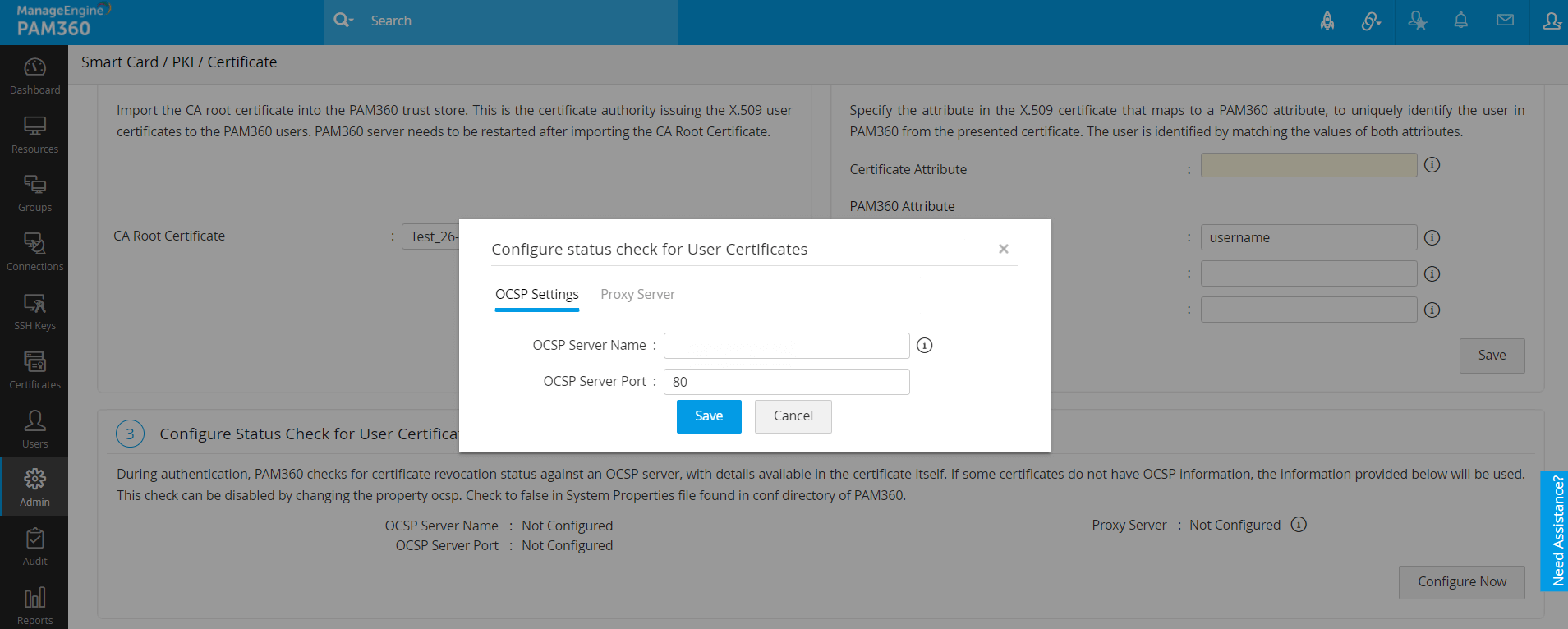Viewport: 1568px width, 629px height.
Task: Open the SSH Keys section
Action: (34, 312)
